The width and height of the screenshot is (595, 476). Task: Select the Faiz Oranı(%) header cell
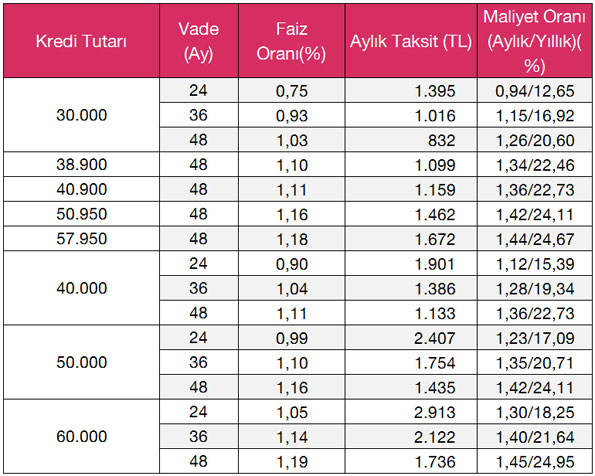291,41
